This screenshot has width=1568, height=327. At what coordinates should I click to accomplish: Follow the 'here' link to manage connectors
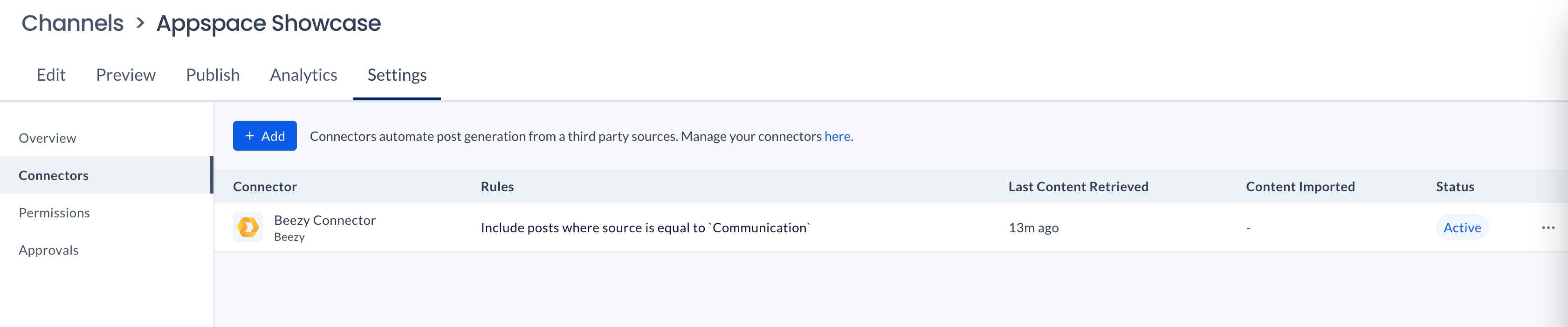point(837,136)
